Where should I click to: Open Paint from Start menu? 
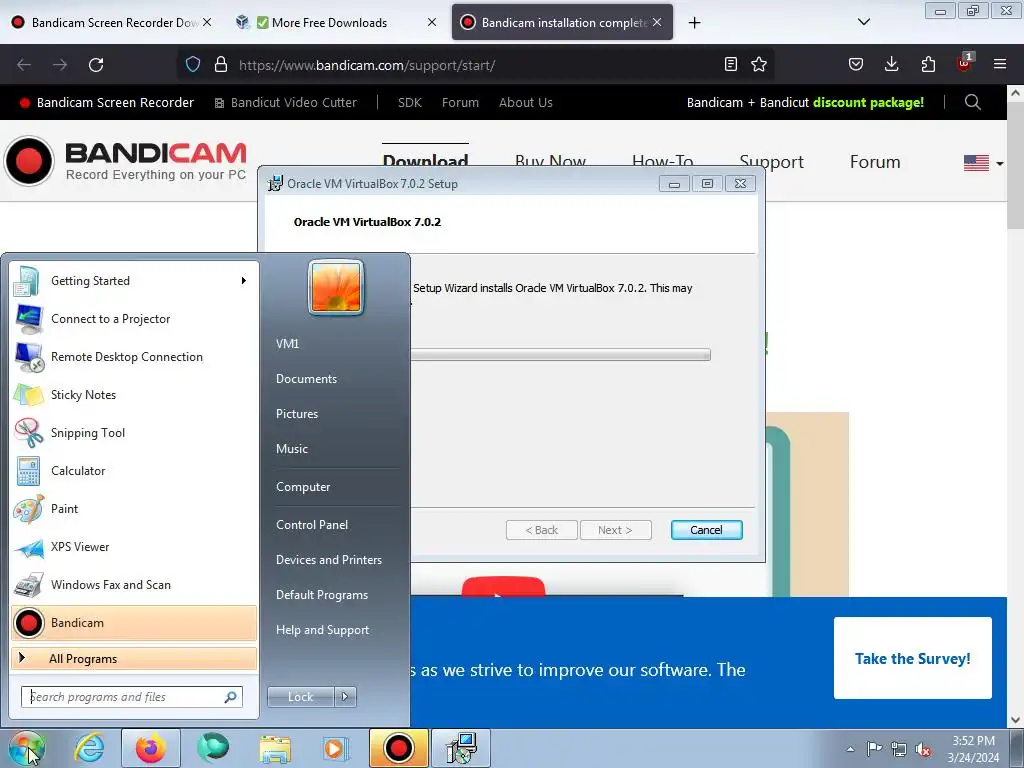[x=134, y=509]
